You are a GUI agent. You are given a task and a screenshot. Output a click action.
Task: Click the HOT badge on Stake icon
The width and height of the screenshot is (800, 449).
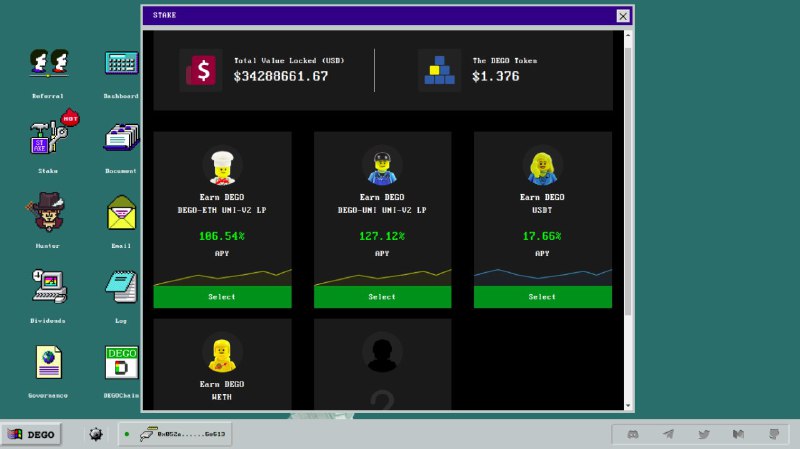[70, 118]
